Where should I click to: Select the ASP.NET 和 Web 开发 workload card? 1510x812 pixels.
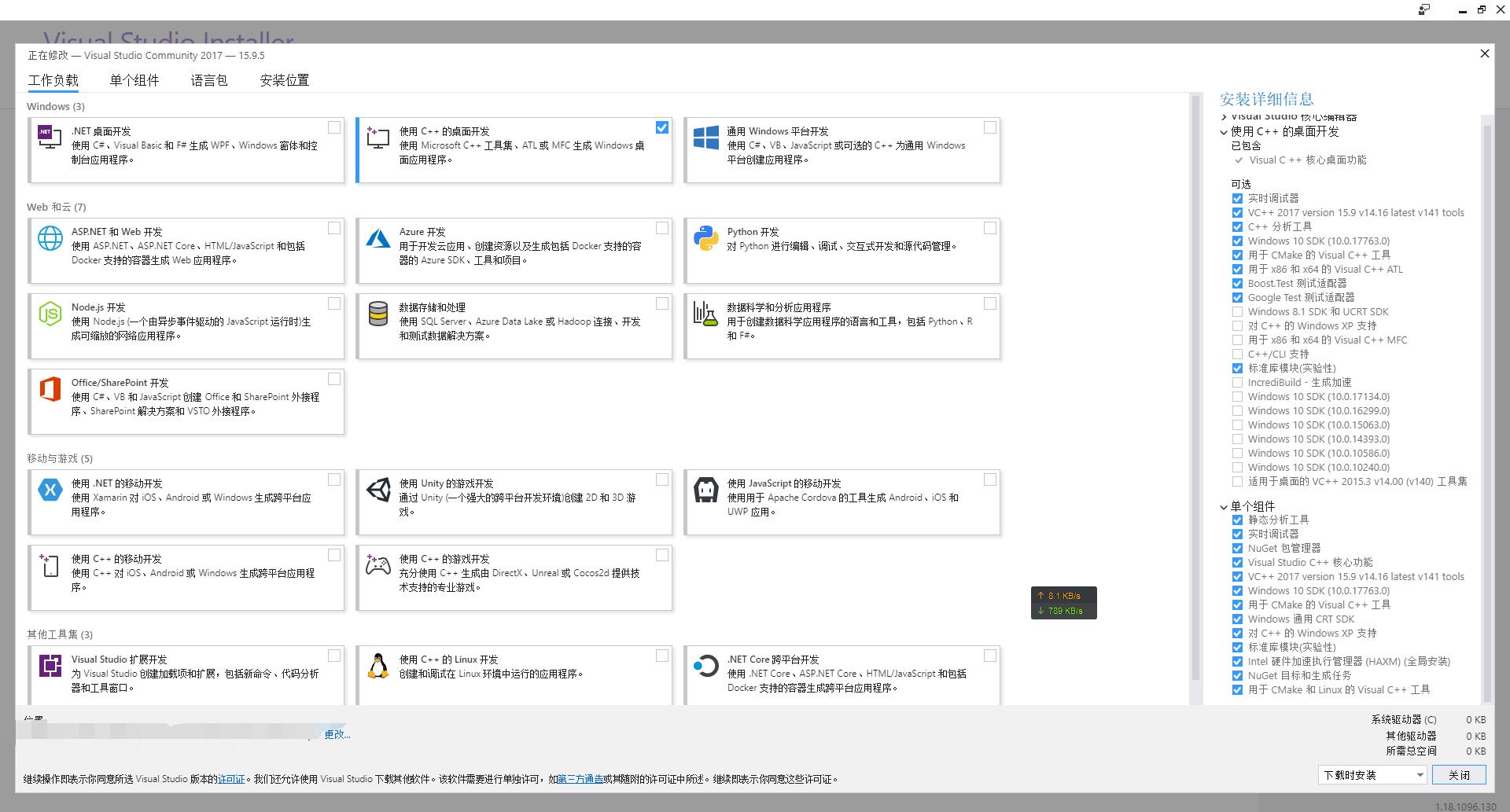[x=186, y=251]
